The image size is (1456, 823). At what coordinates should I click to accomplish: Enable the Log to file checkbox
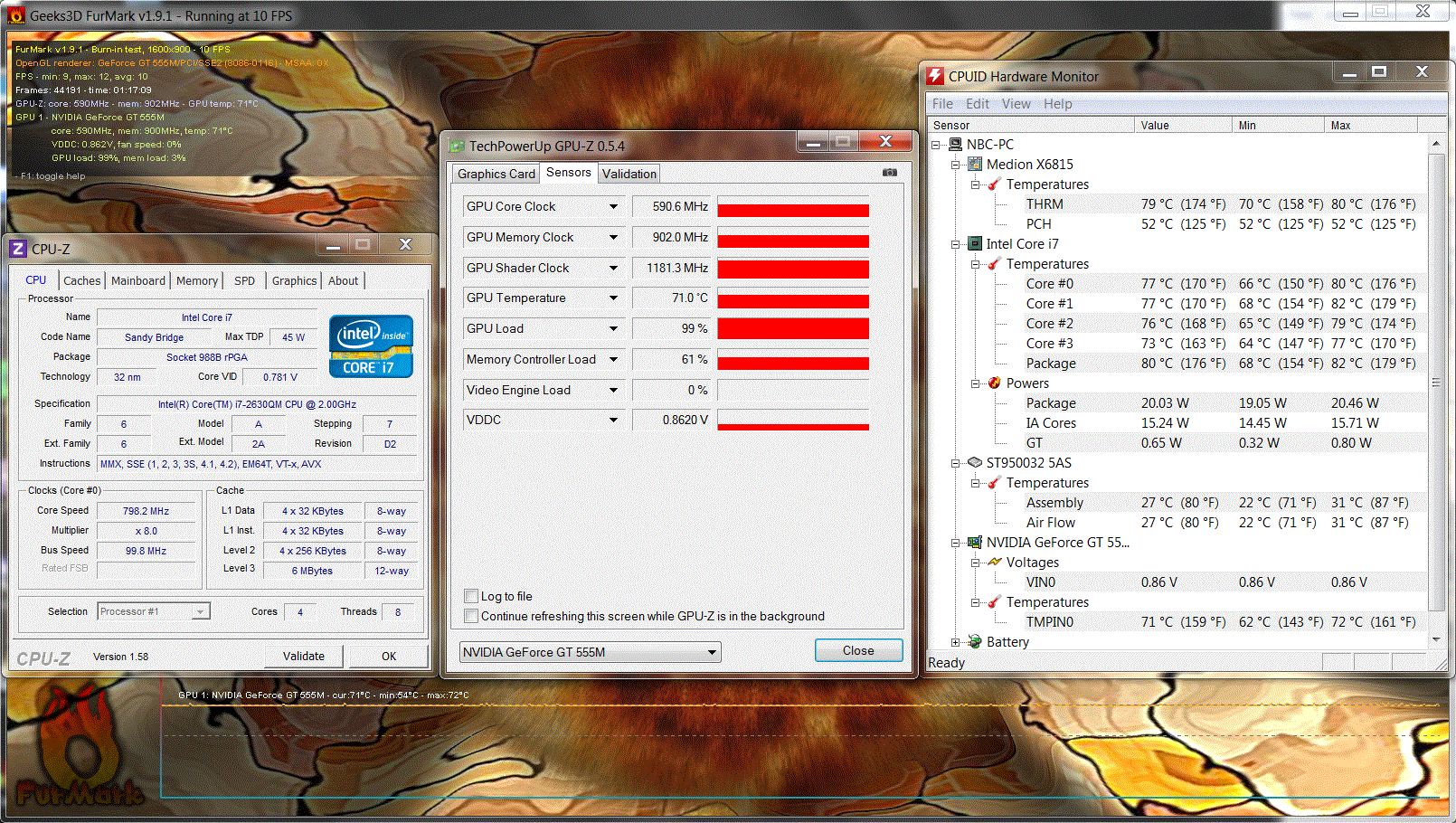click(471, 596)
